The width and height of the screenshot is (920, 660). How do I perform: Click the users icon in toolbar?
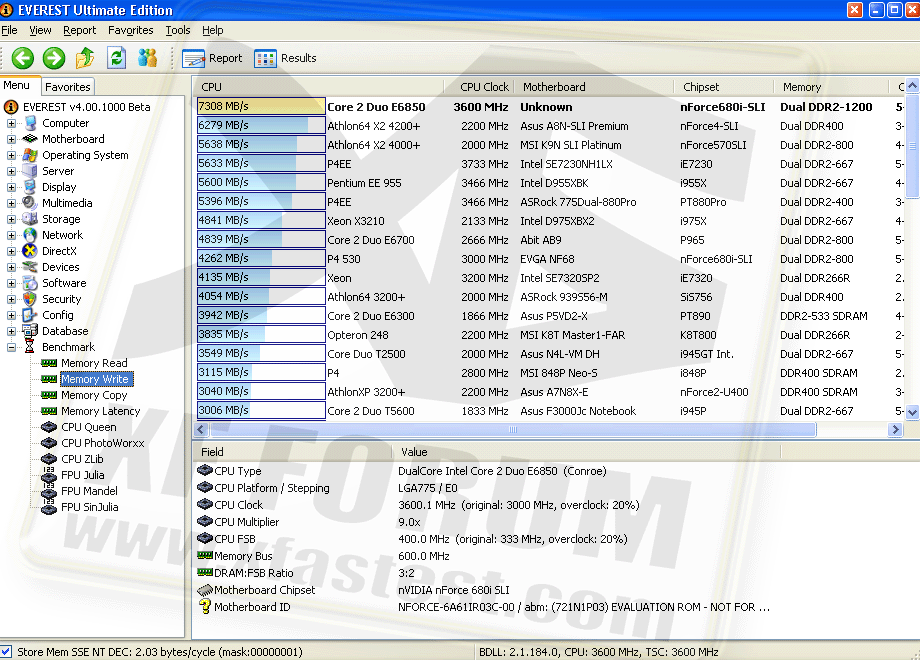point(147,57)
